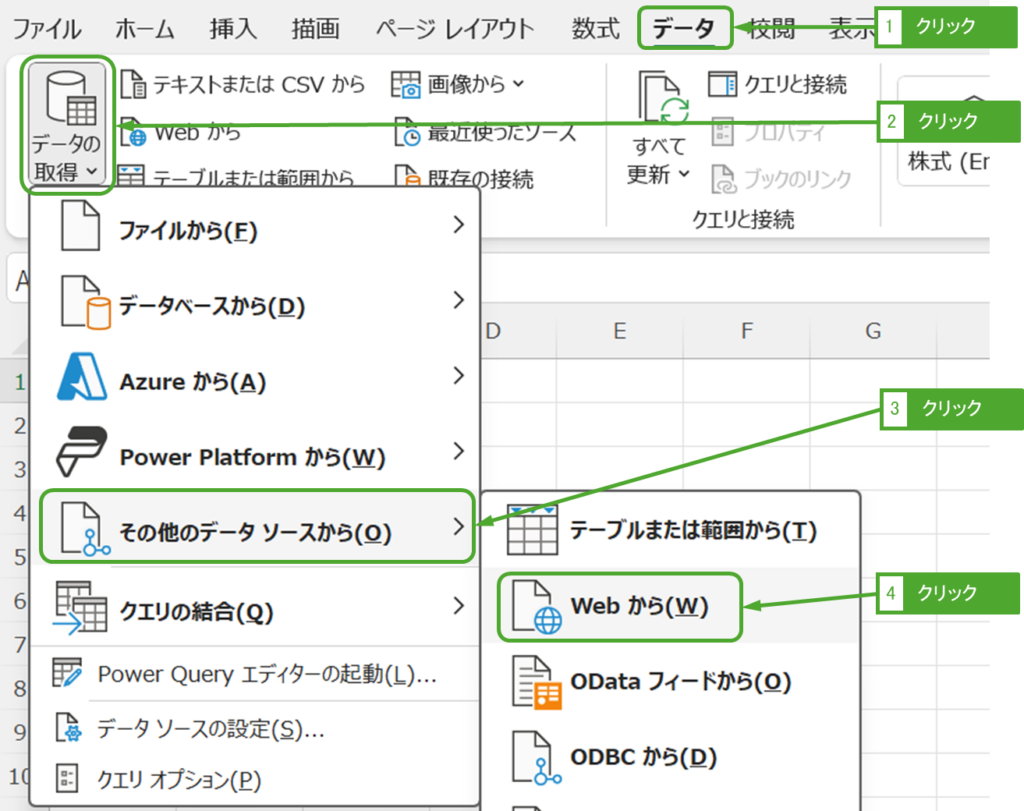
Task: Open the 挿入 ribbon tab
Action: click(233, 29)
